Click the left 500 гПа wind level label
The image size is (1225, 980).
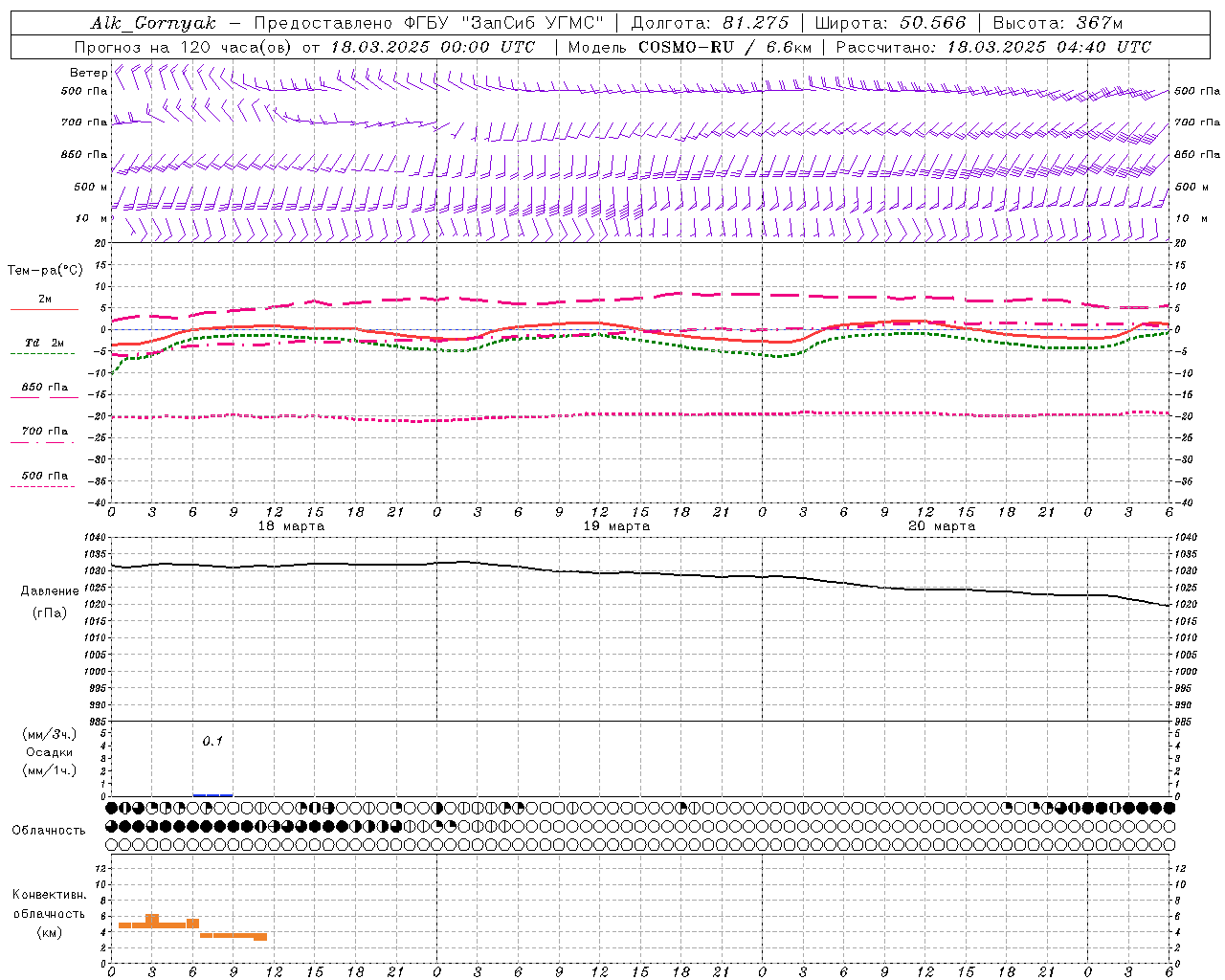(84, 91)
